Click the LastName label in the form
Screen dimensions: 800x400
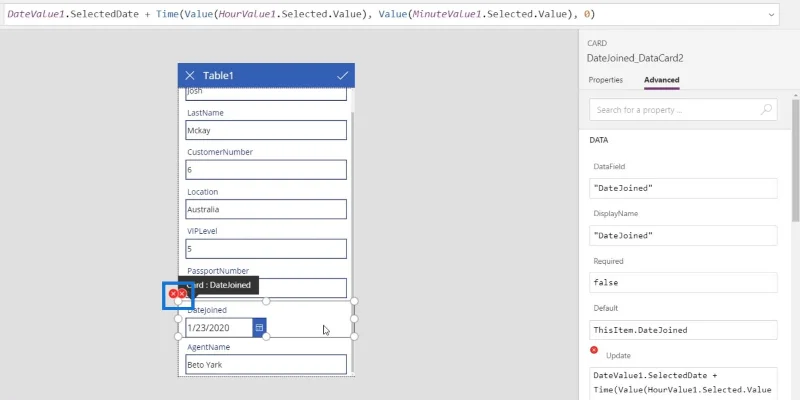coord(205,113)
